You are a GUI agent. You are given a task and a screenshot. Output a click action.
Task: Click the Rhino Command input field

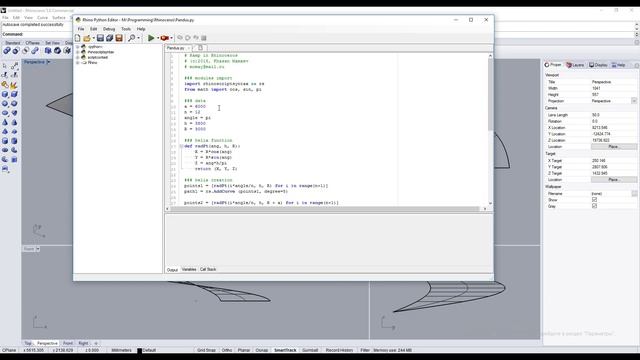coord(48,34)
